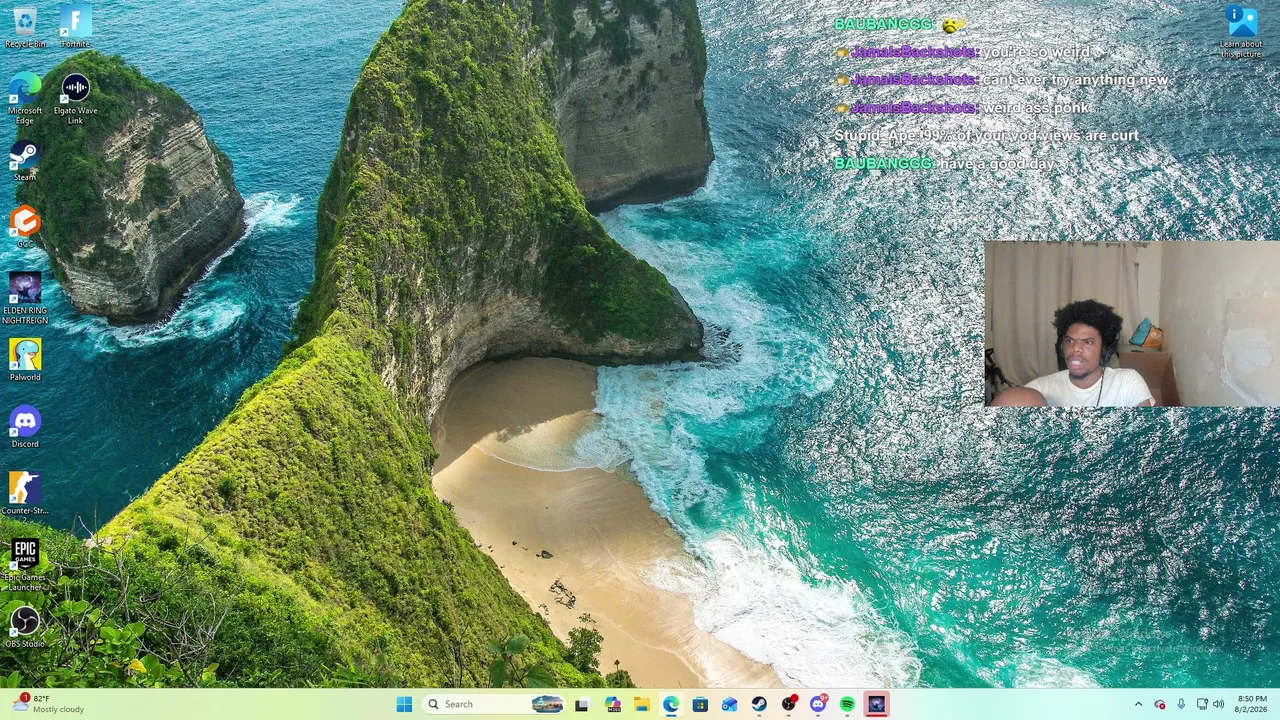
Task: Launch Fortnite from the desktop shortcut
Action: [75, 27]
